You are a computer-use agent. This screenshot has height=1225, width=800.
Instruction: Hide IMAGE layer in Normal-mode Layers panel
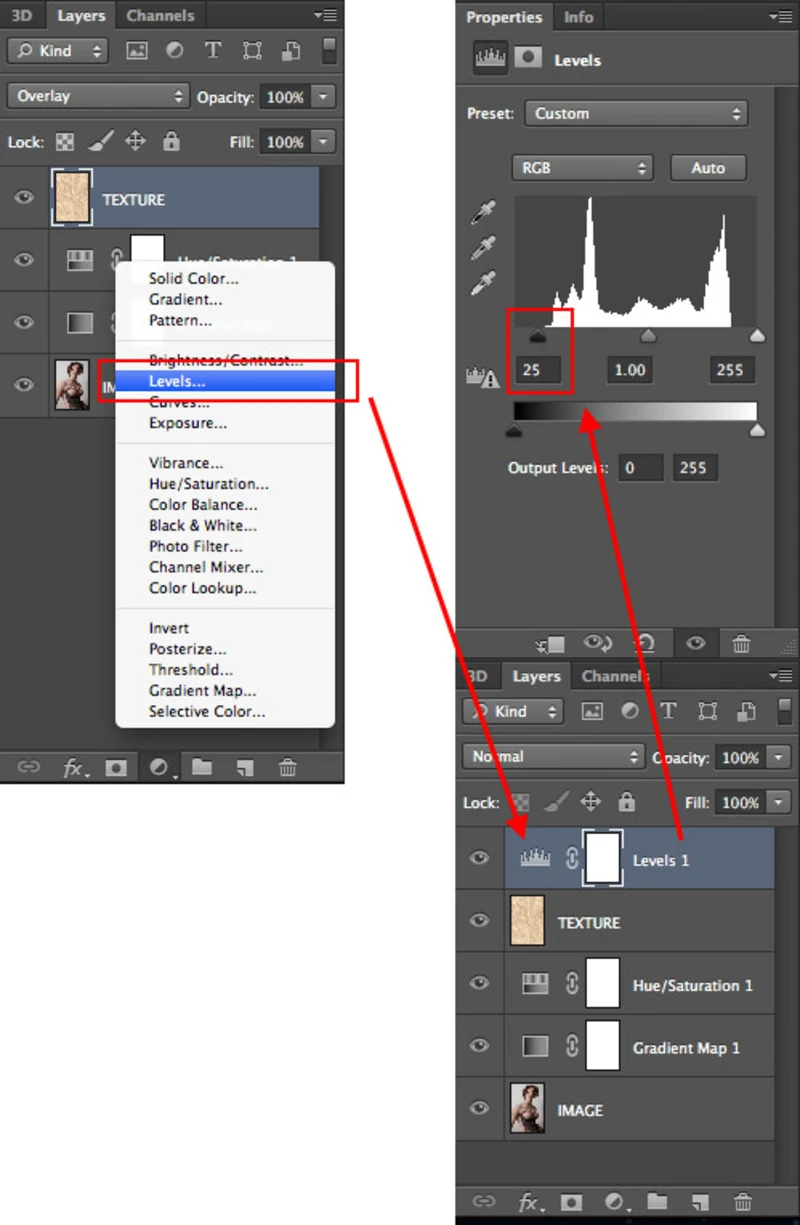tap(480, 1108)
